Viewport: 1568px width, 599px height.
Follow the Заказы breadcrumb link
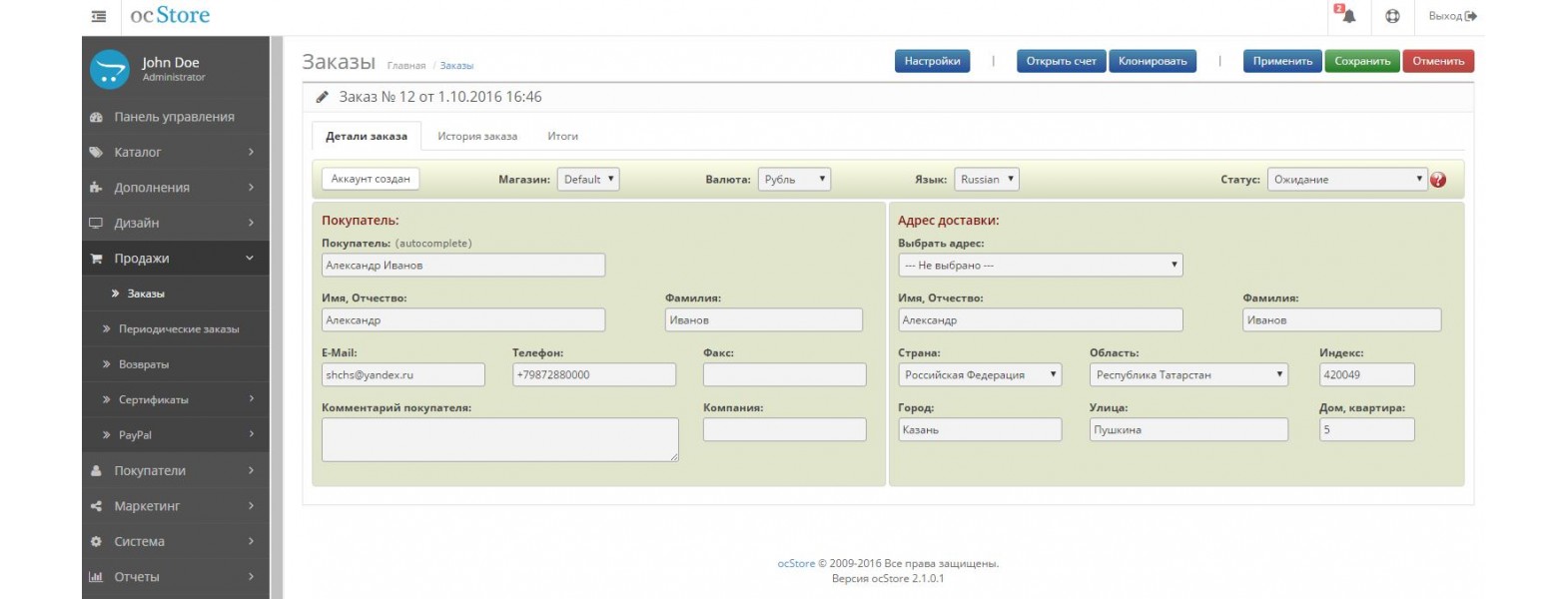click(x=456, y=66)
